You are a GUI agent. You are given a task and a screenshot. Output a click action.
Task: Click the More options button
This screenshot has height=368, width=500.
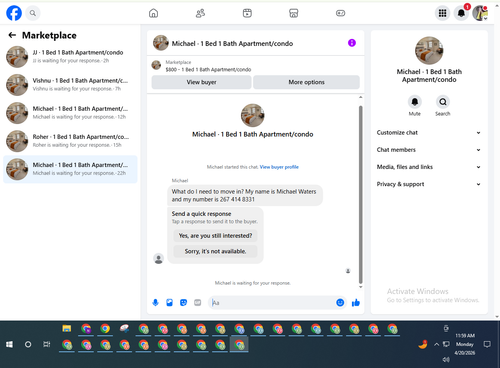click(x=306, y=82)
